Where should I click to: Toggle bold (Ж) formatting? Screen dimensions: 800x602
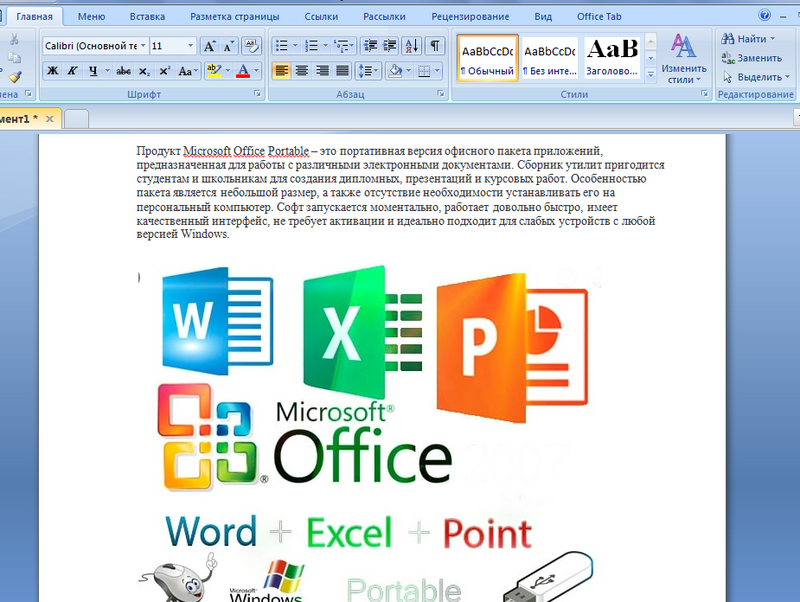53,71
